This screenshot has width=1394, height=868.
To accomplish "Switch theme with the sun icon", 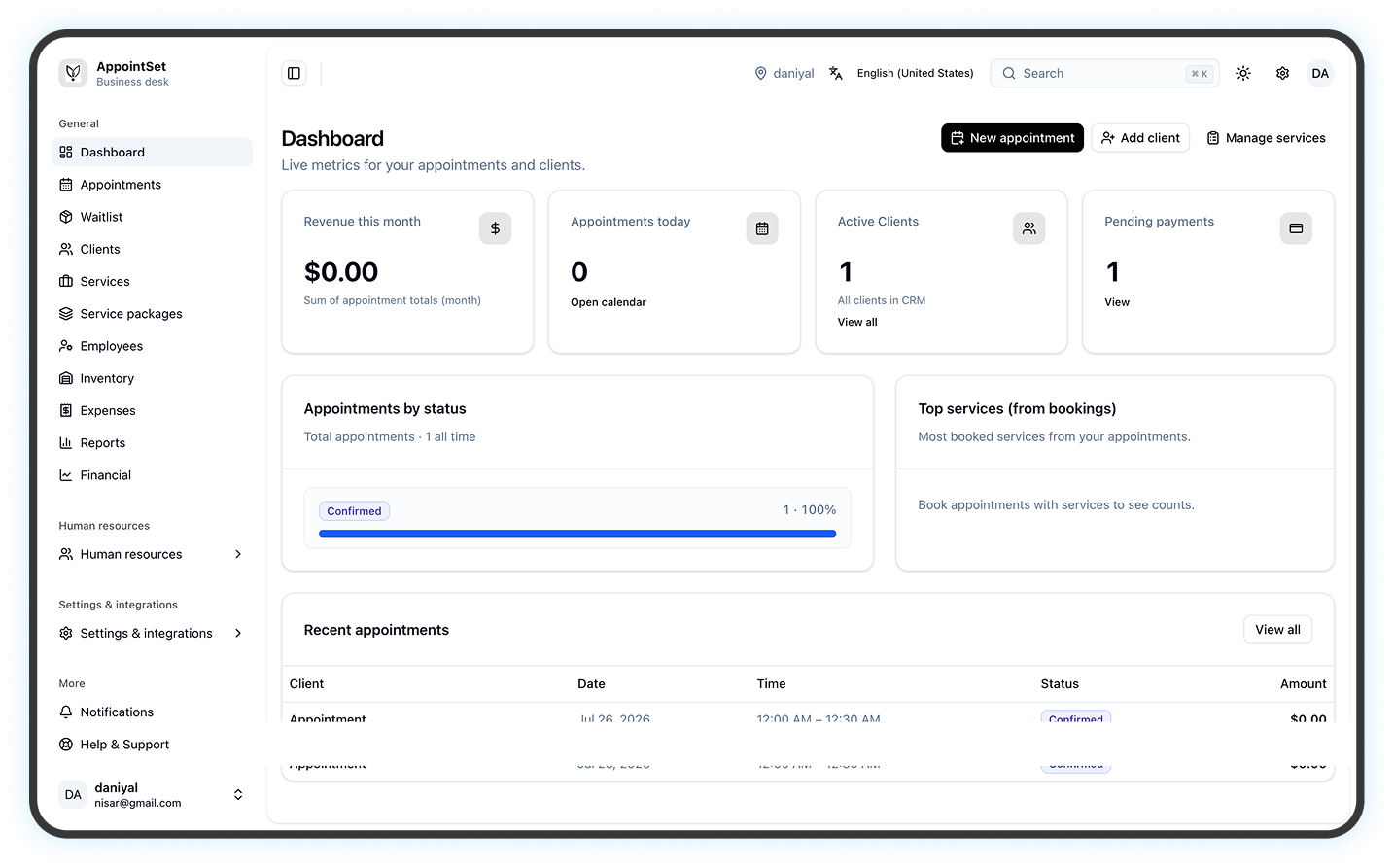I will (1243, 73).
